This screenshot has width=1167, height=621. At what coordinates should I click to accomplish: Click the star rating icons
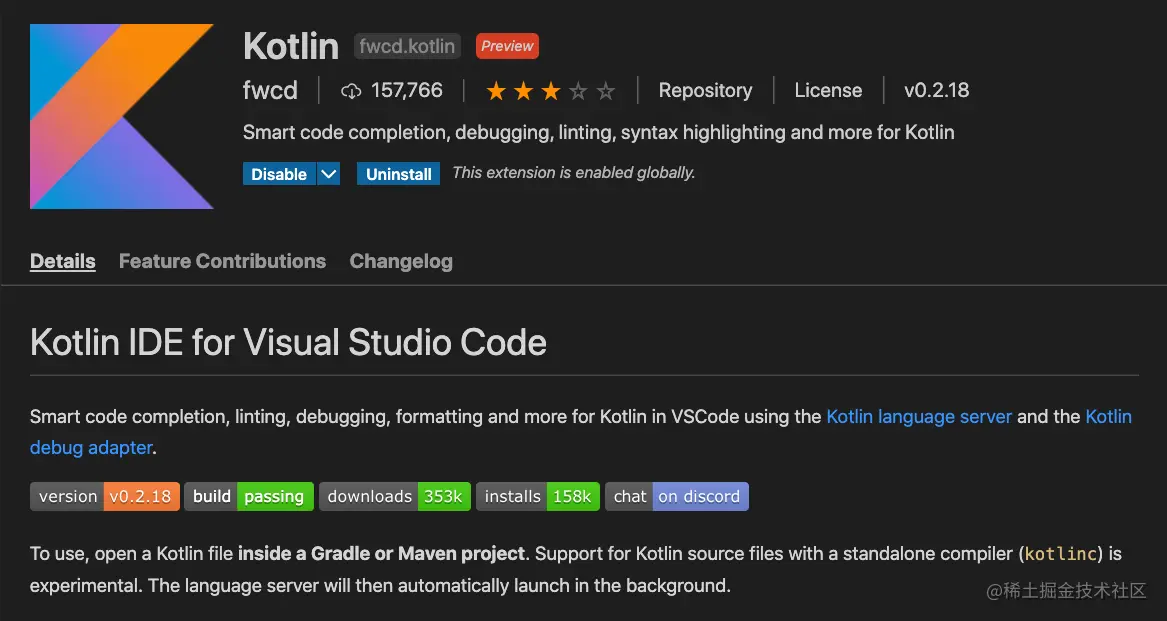550,91
